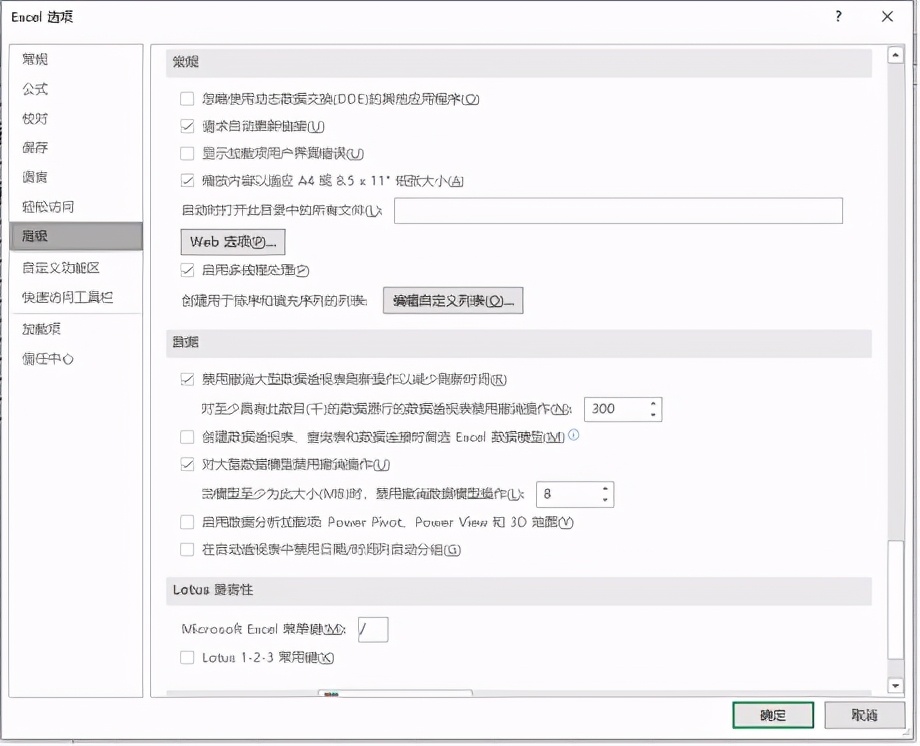920x746 pixels.
Task: Uncheck the request automatic link update checkbox
Action: [x=187, y=126]
